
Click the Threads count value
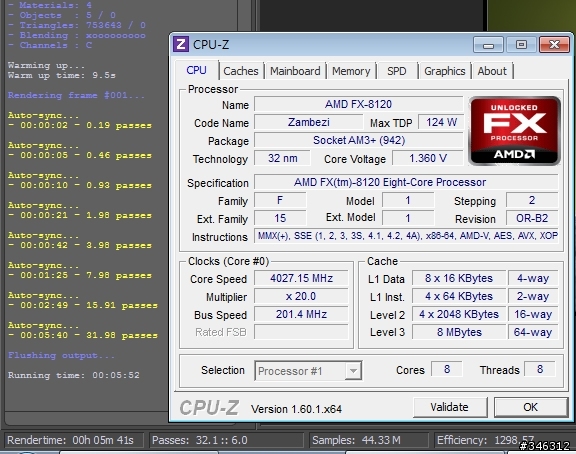tap(540, 369)
